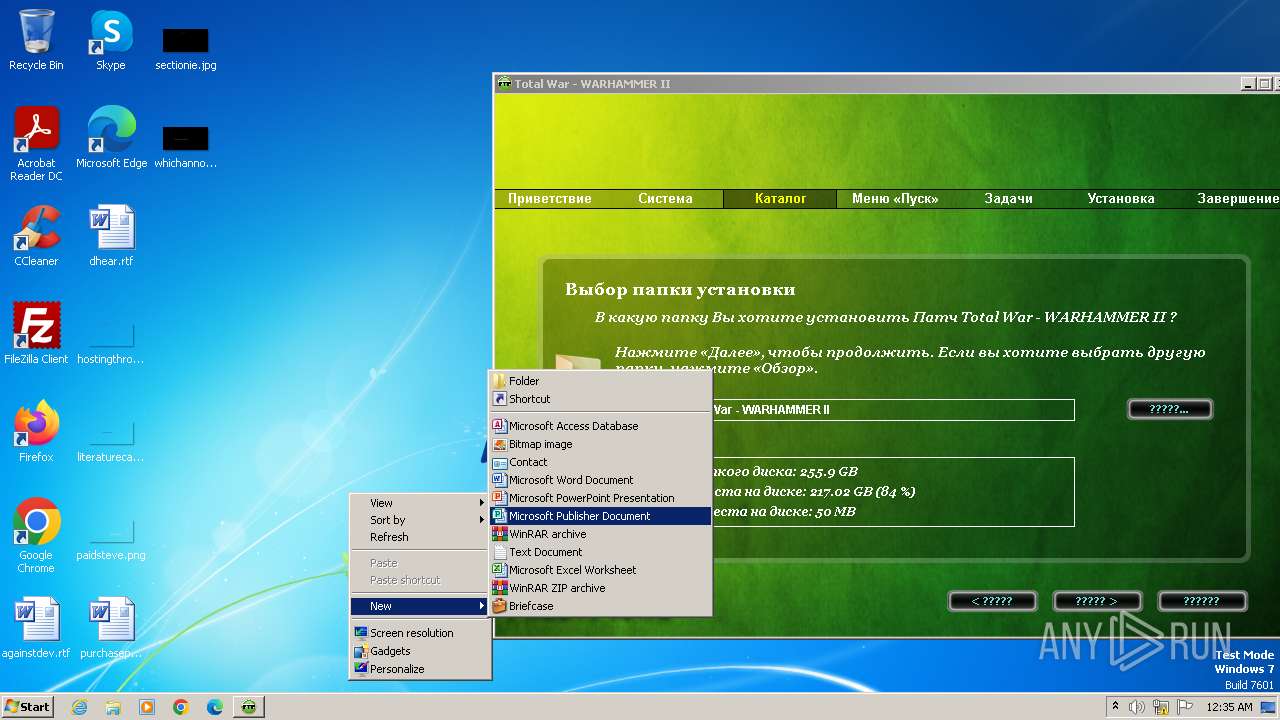
Task: Open the Start menu
Action: [x=27, y=707]
